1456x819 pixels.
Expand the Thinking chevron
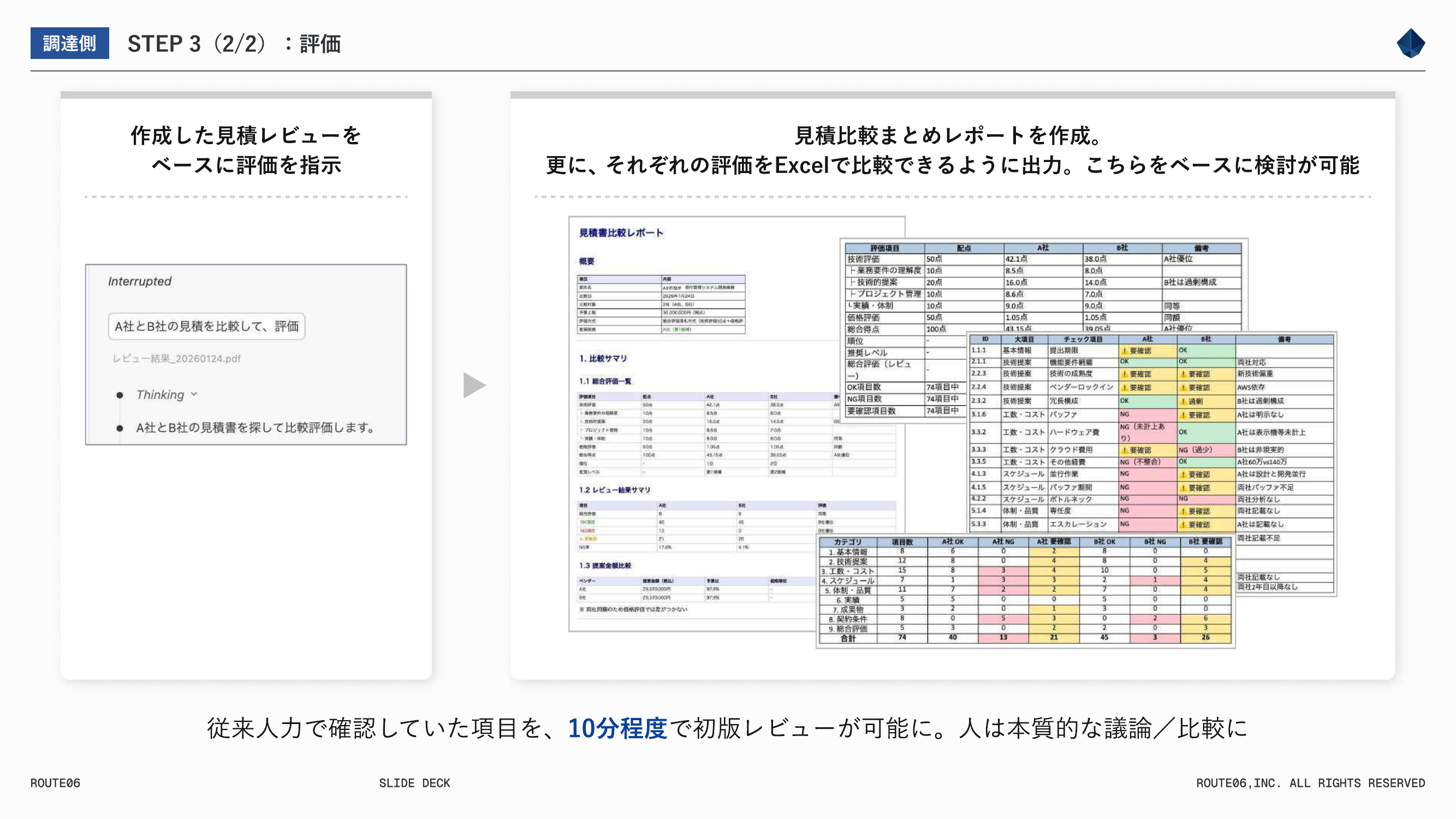194,394
